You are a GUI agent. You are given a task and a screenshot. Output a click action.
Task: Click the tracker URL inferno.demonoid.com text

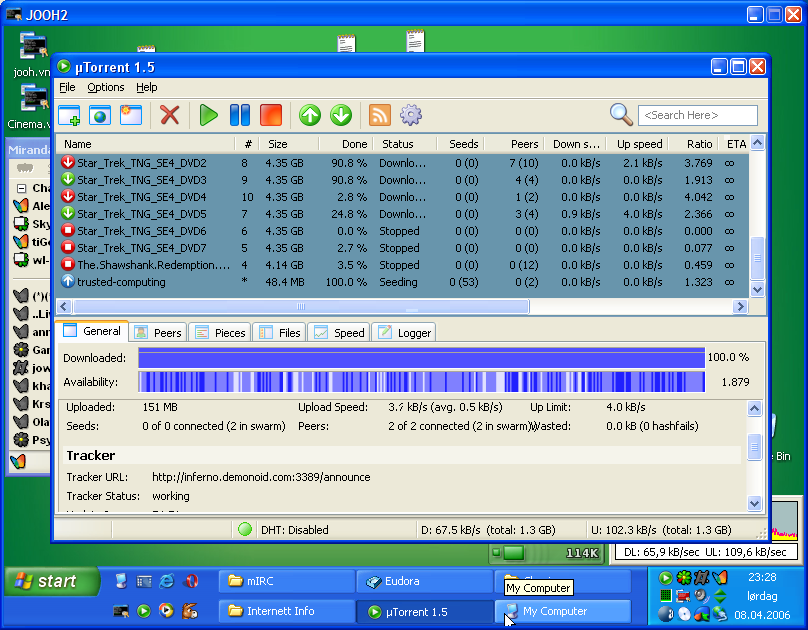pos(261,477)
